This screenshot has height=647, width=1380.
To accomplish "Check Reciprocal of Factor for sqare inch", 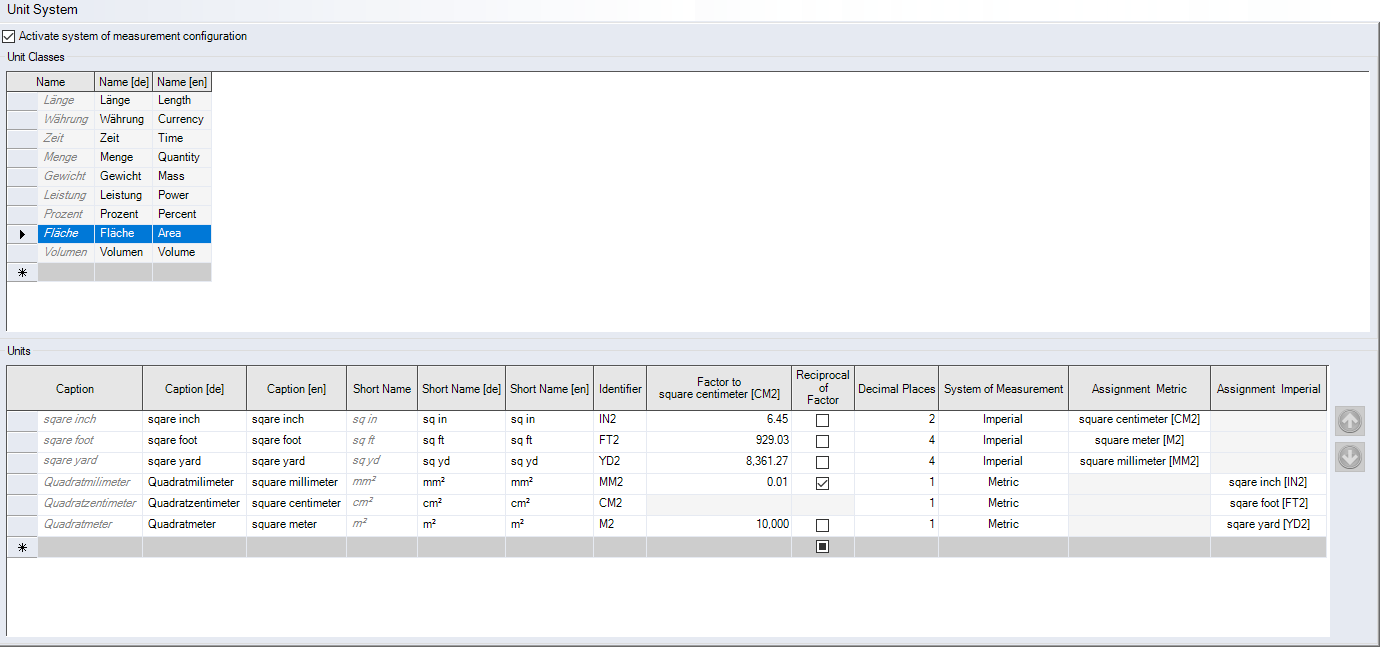I will (822, 420).
